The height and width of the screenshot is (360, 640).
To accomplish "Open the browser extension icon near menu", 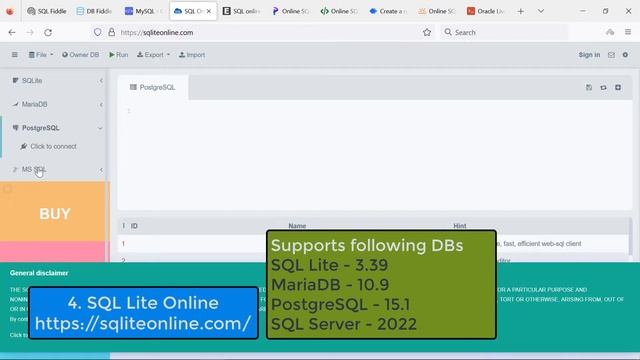I will (x=610, y=32).
